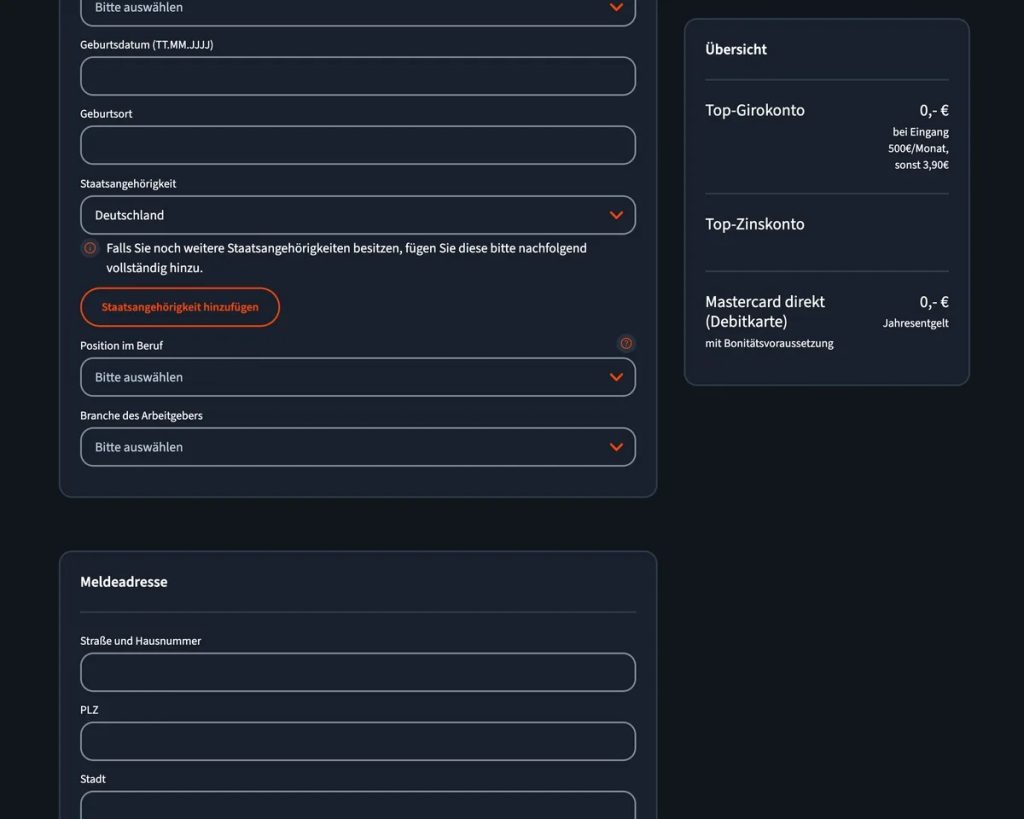Click the Top-Zinskonto entry in Übersicht
This screenshot has height=819, width=1024.
(755, 224)
